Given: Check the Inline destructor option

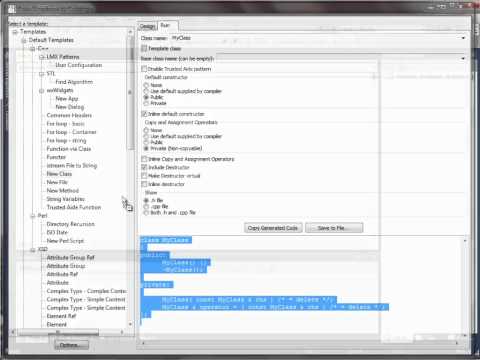Looking at the screenshot, I should tap(144, 184).
